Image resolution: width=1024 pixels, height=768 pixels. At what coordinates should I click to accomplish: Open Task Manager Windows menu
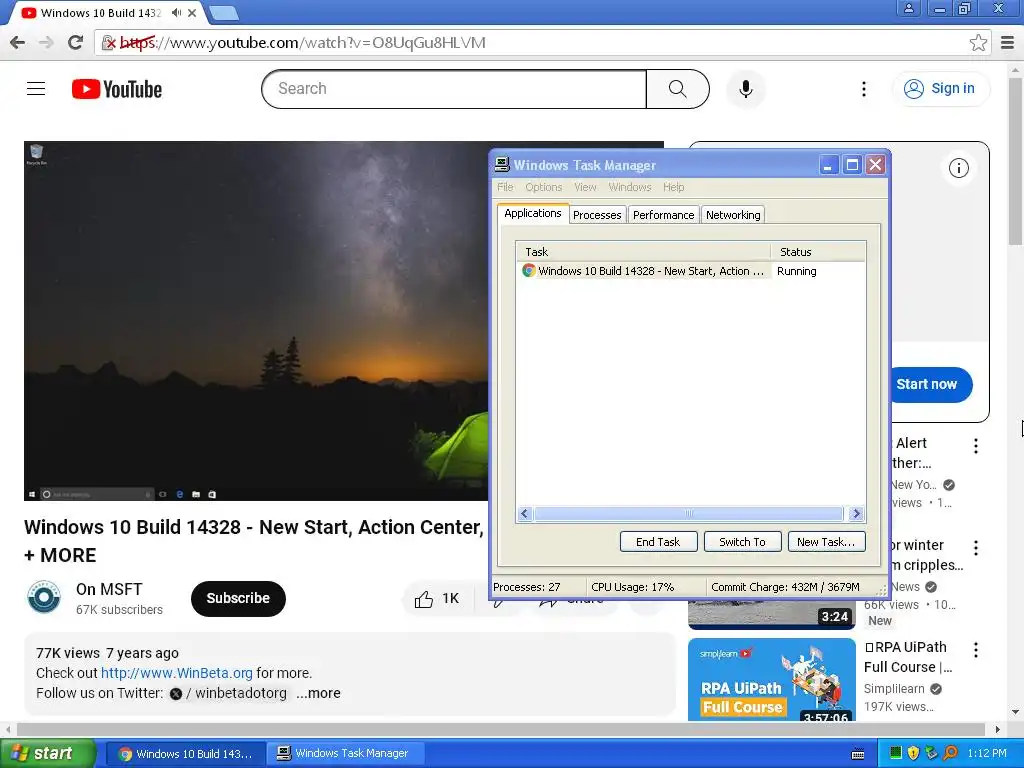pyautogui.click(x=630, y=187)
